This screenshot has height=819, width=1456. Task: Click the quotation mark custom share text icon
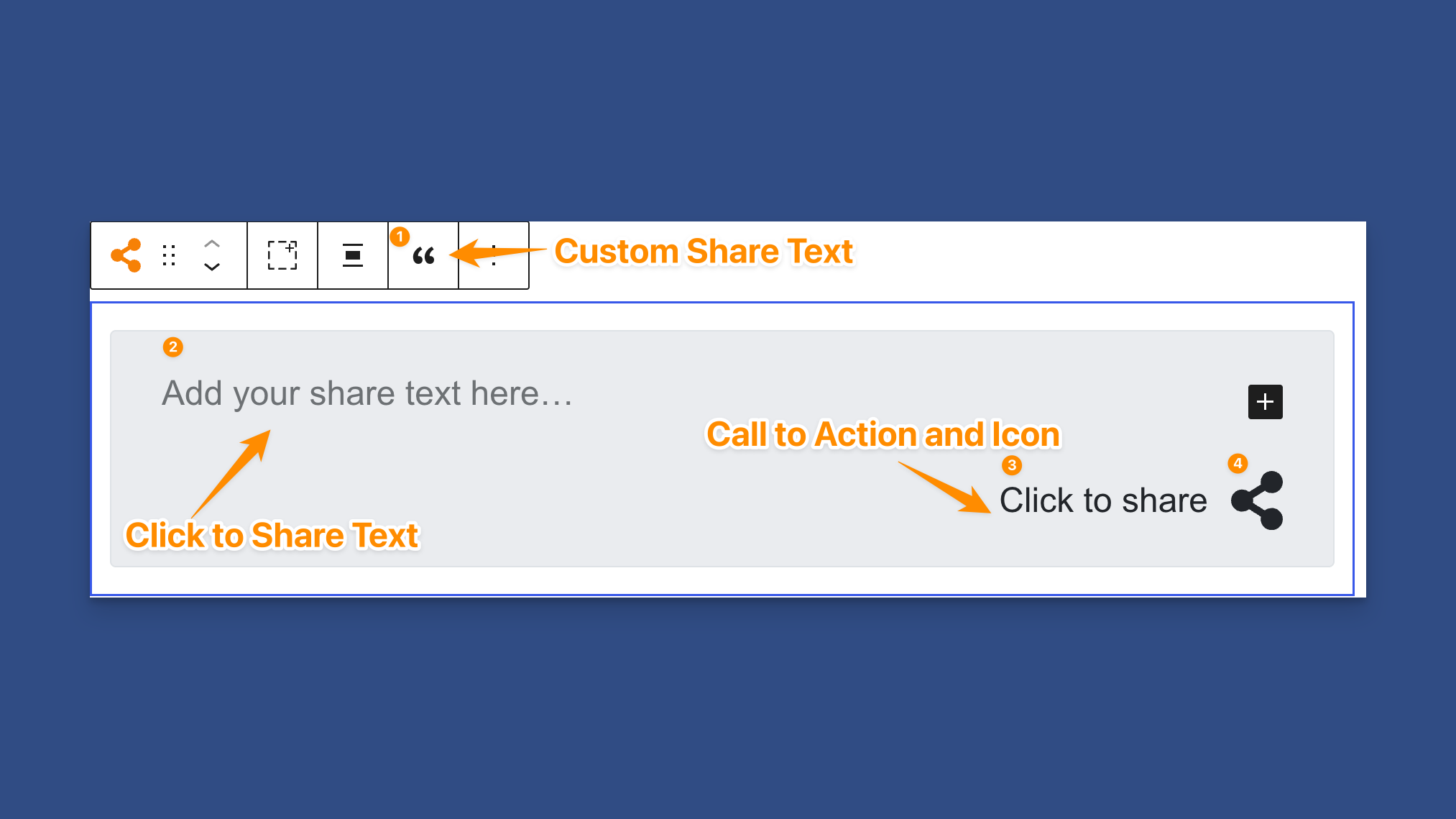click(x=424, y=256)
